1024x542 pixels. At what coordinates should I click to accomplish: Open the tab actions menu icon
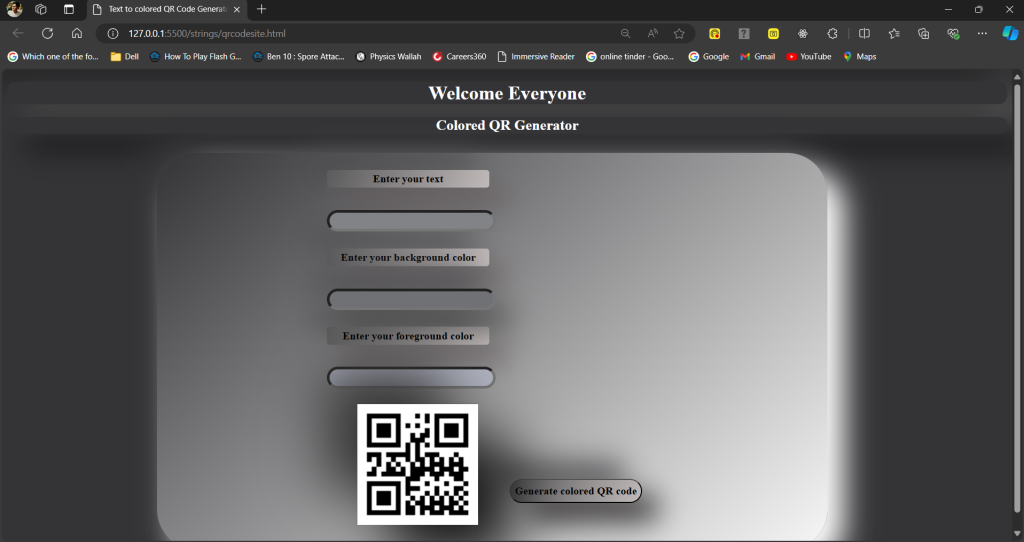click(69, 9)
